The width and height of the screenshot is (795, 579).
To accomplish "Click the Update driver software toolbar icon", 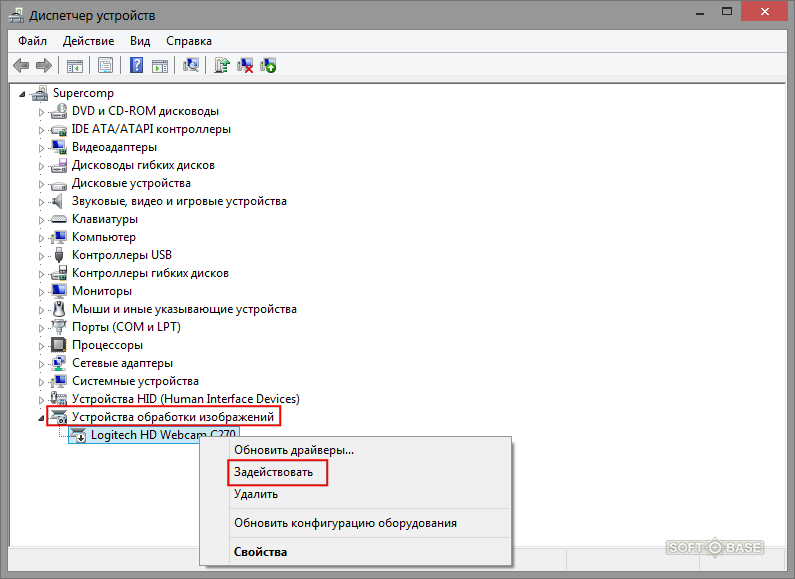I will [222, 65].
